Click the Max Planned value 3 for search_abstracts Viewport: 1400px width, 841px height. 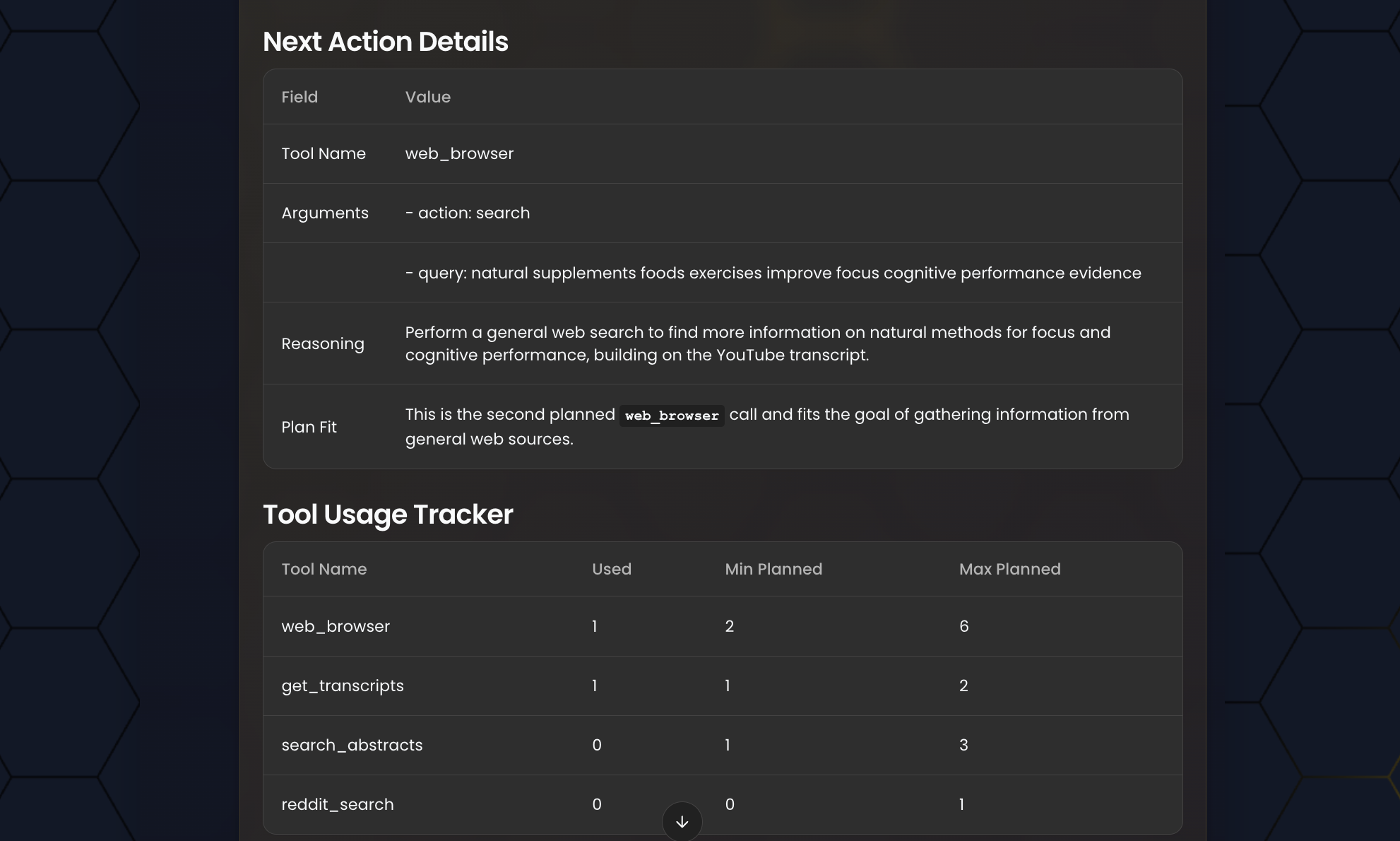pyautogui.click(x=963, y=745)
